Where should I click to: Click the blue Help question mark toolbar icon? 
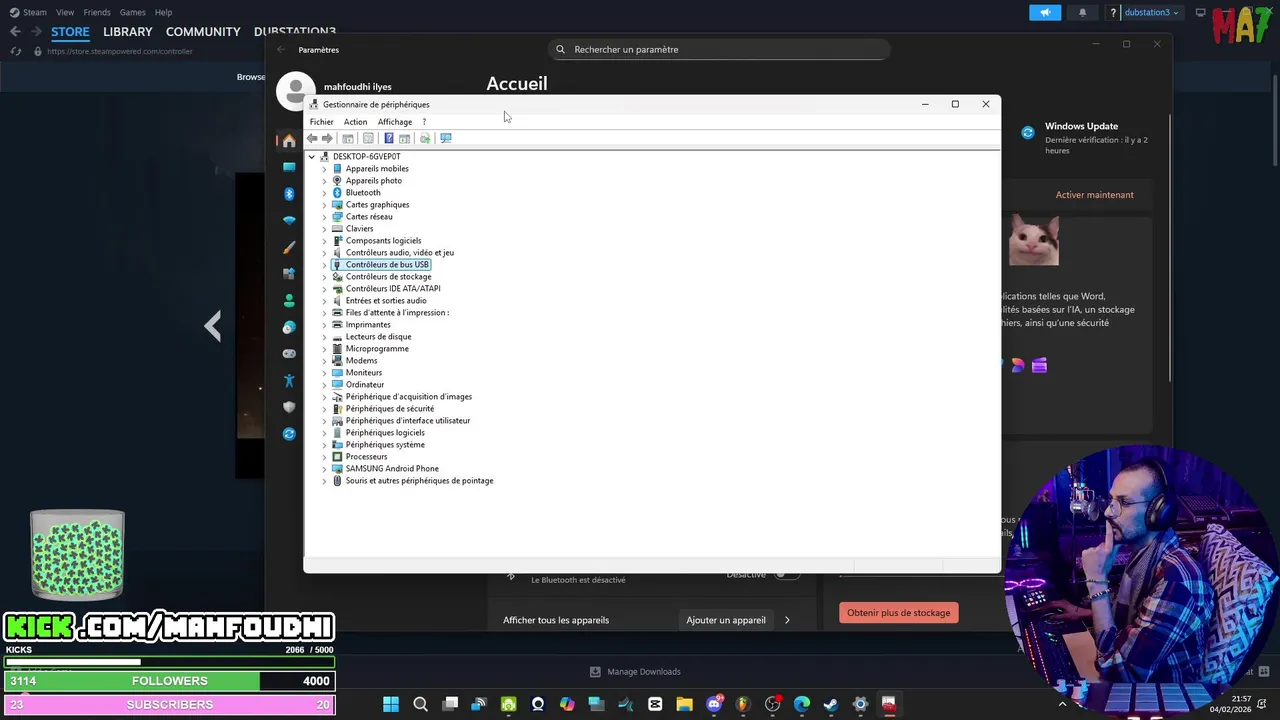[389, 138]
